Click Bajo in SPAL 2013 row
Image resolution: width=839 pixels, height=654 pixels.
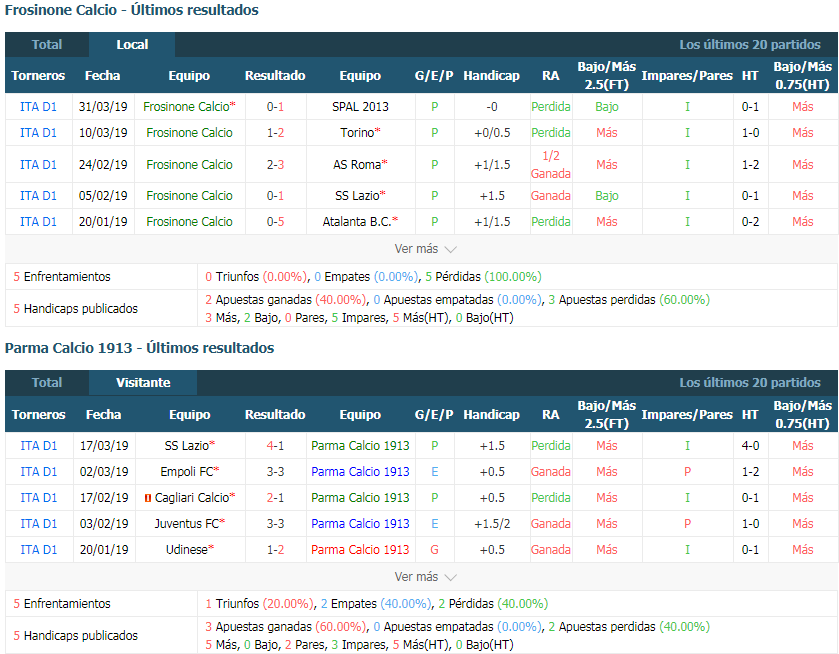click(607, 107)
